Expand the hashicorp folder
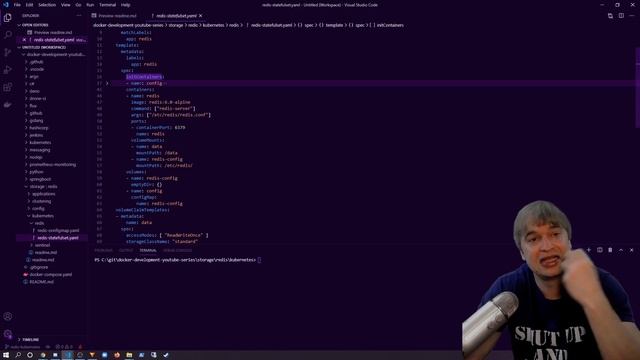This screenshot has height=360, width=640. [x=39, y=128]
